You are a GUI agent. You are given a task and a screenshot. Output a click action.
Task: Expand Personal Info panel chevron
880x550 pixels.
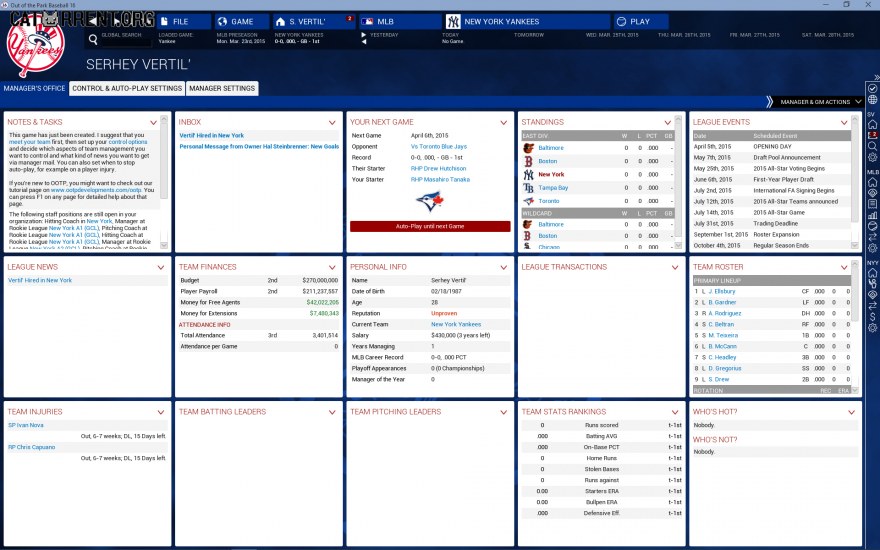[503, 268]
